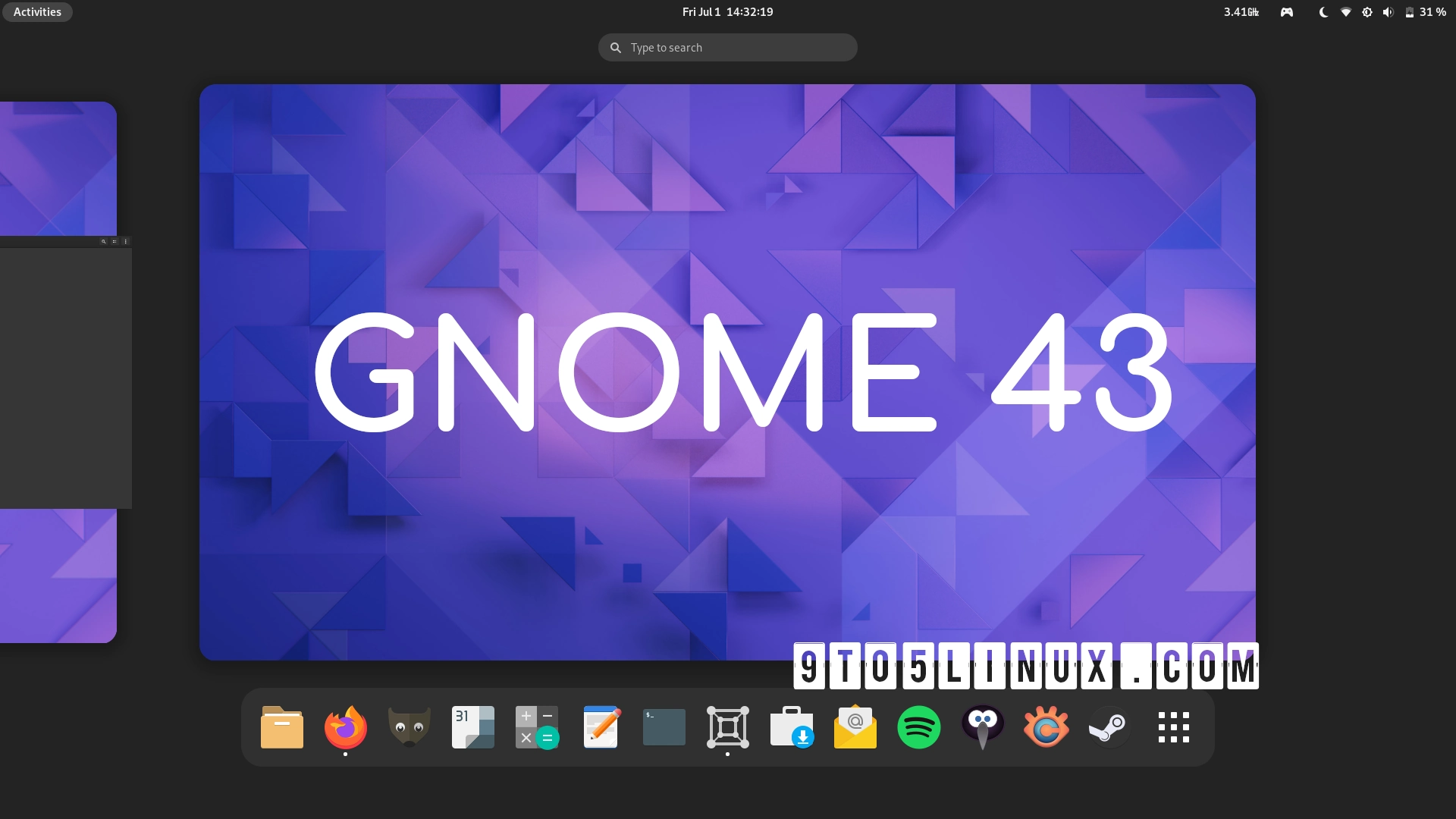Image resolution: width=1456 pixels, height=819 pixels.
Task: Launch XnView image viewer
Action: click(x=1046, y=726)
